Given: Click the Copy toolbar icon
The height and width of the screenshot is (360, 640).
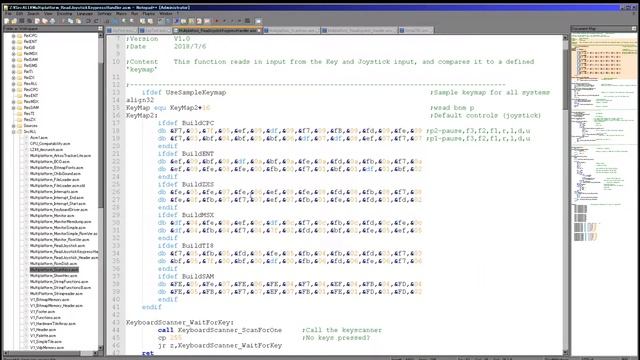Looking at the screenshot, I should tap(70, 21).
